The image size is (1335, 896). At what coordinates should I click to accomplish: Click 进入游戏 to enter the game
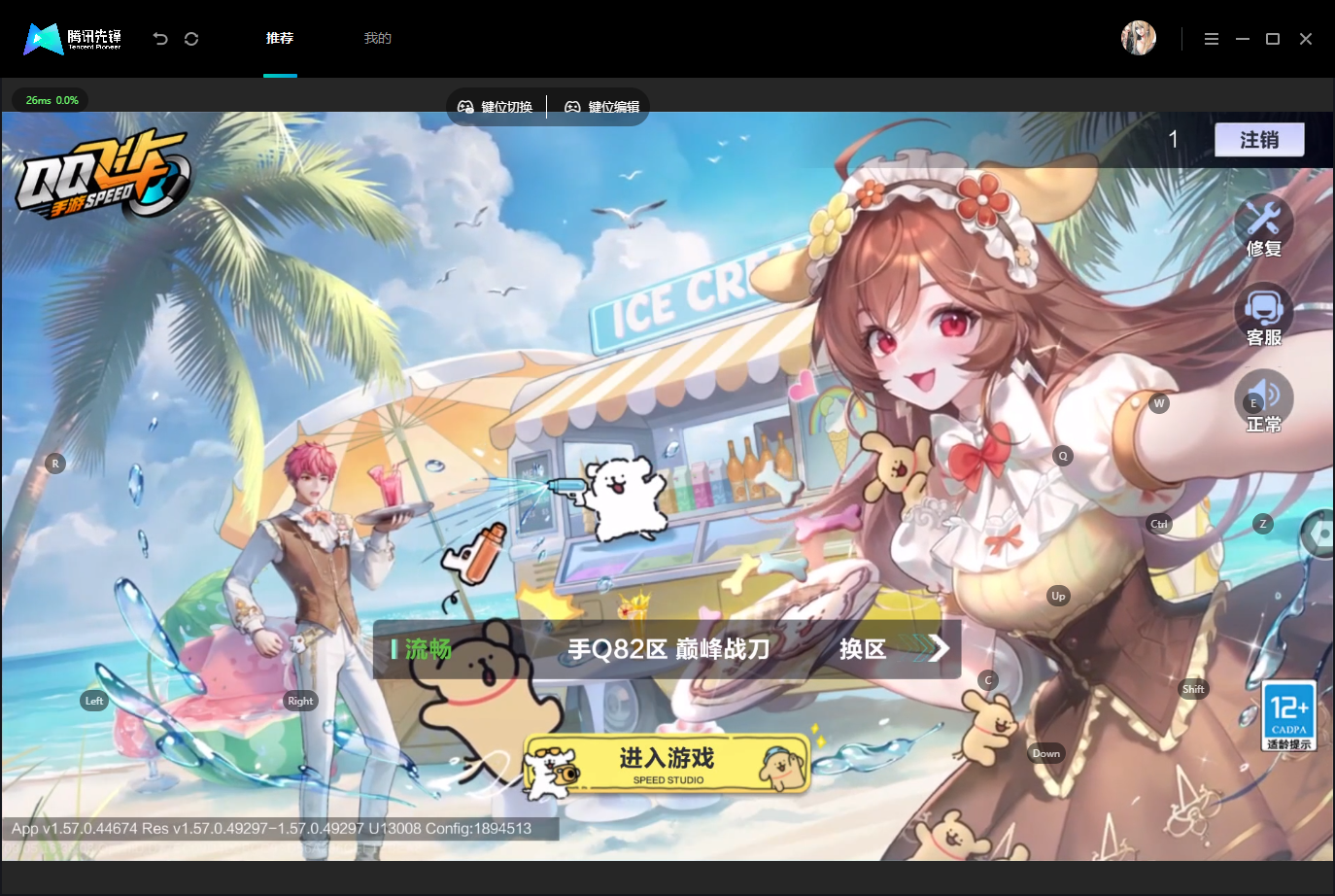(667, 764)
